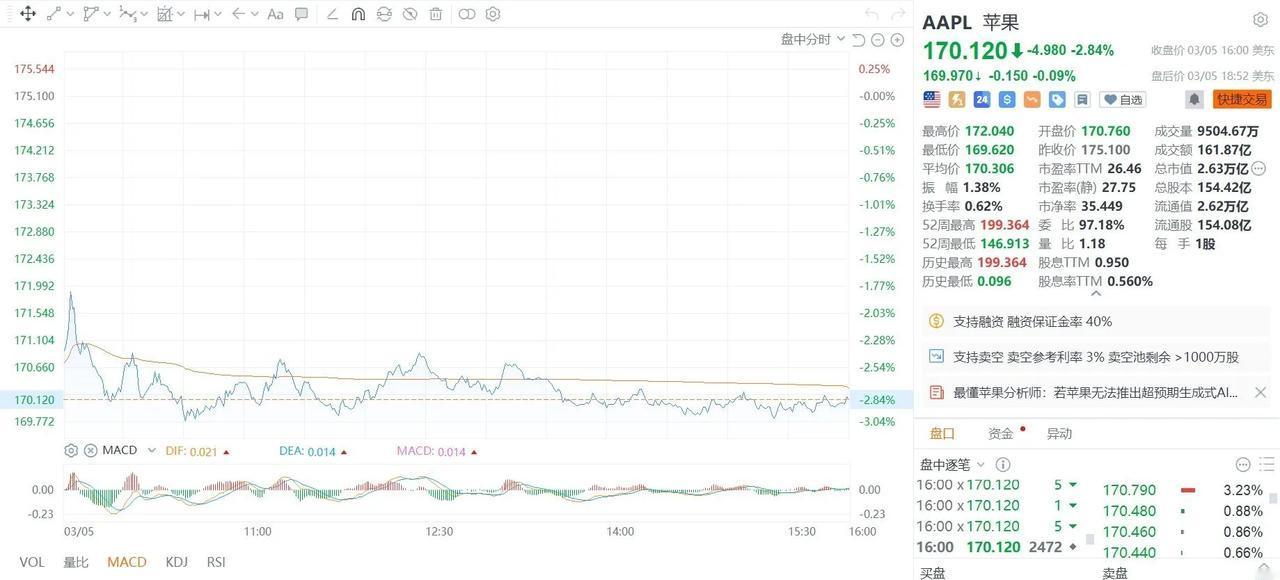Expand the 总市值 more-info ellipsis
The image size is (1280, 580).
click(x=1259, y=168)
